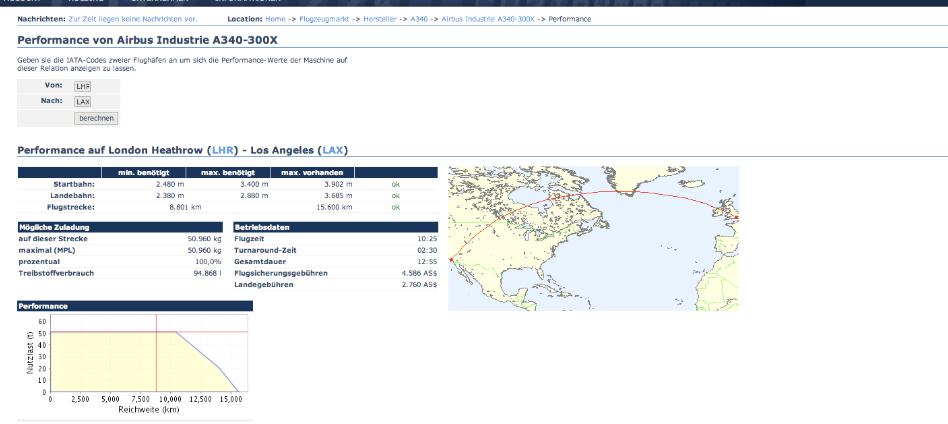The image size is (948, 424).
Task: Click the route map image
Action: pos(593,238)
